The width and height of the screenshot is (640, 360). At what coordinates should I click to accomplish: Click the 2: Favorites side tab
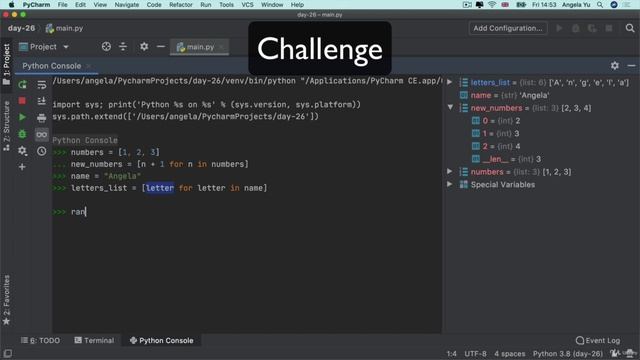click(x=6, y=300)
